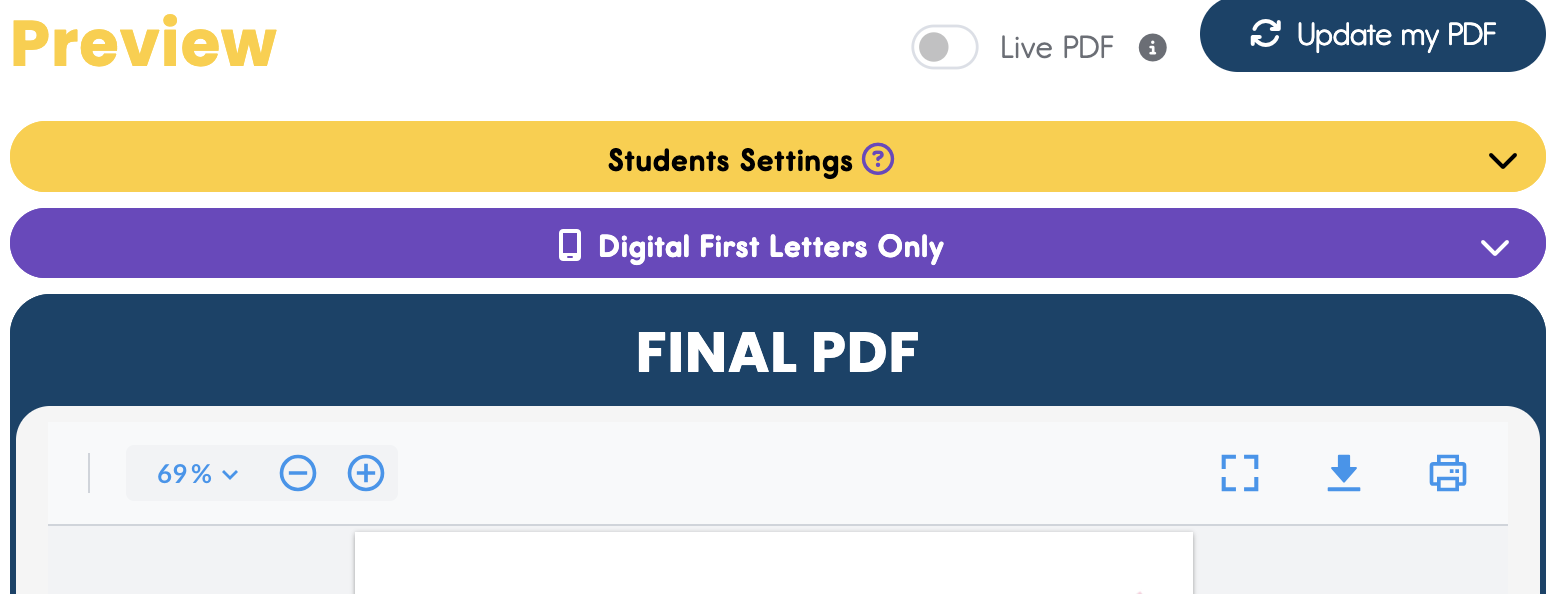Click the Live PDF label text
The image size is (1562, 594).
click(1056, 47)
